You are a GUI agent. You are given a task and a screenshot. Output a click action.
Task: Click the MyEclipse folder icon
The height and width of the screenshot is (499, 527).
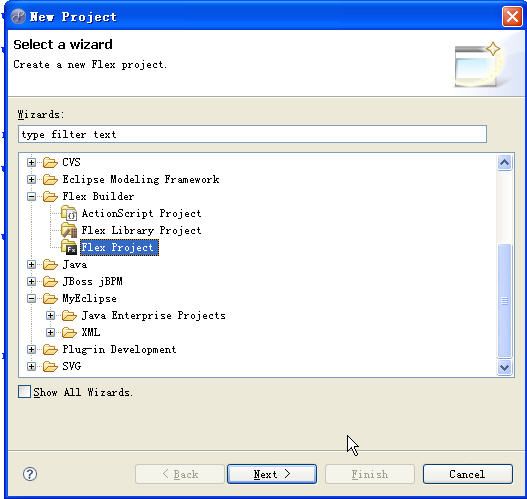click(50, 299)
